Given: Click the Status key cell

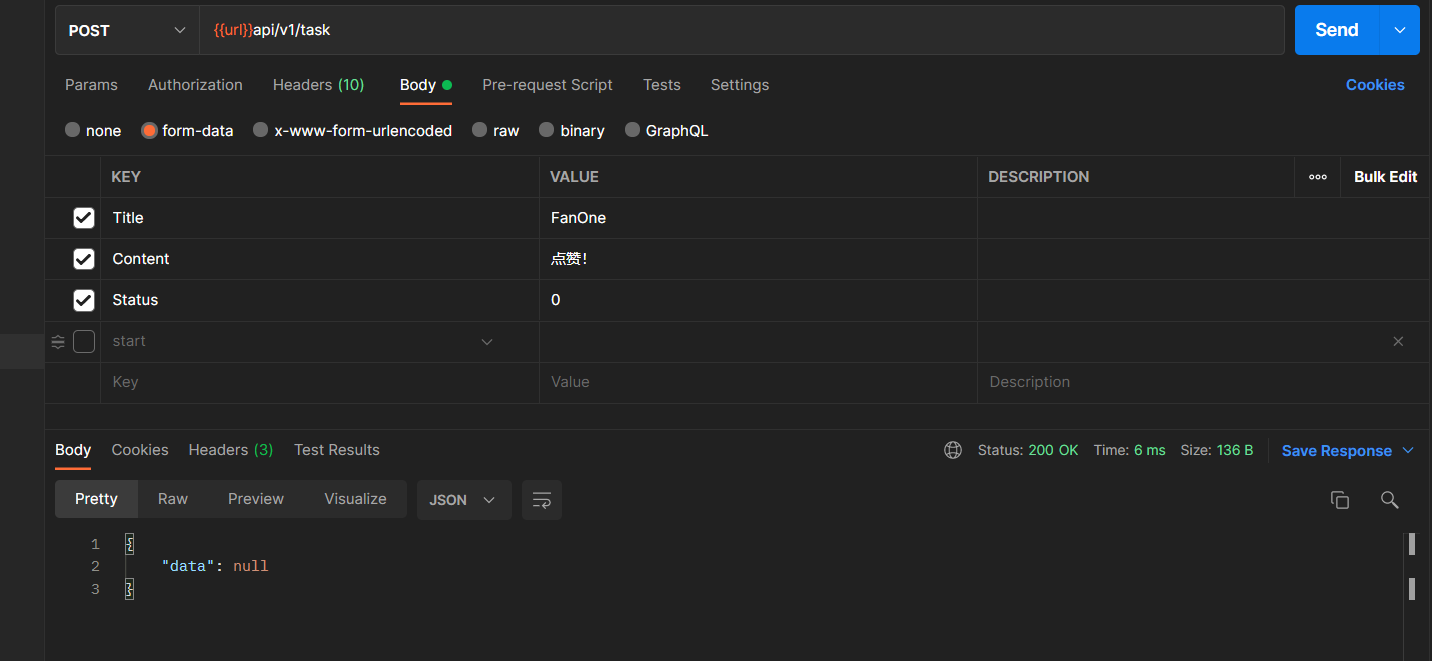Looking at the screenshot, I should [320, 300].
